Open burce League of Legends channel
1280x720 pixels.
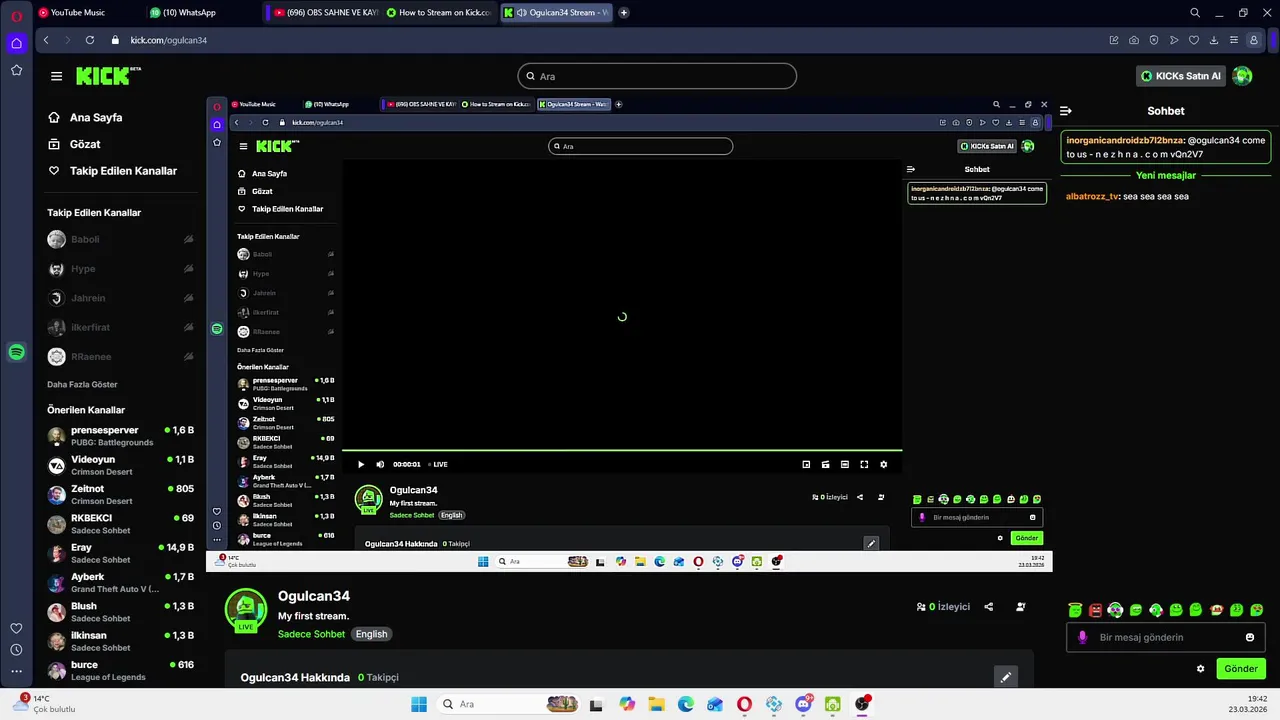(x=121, y=670)
